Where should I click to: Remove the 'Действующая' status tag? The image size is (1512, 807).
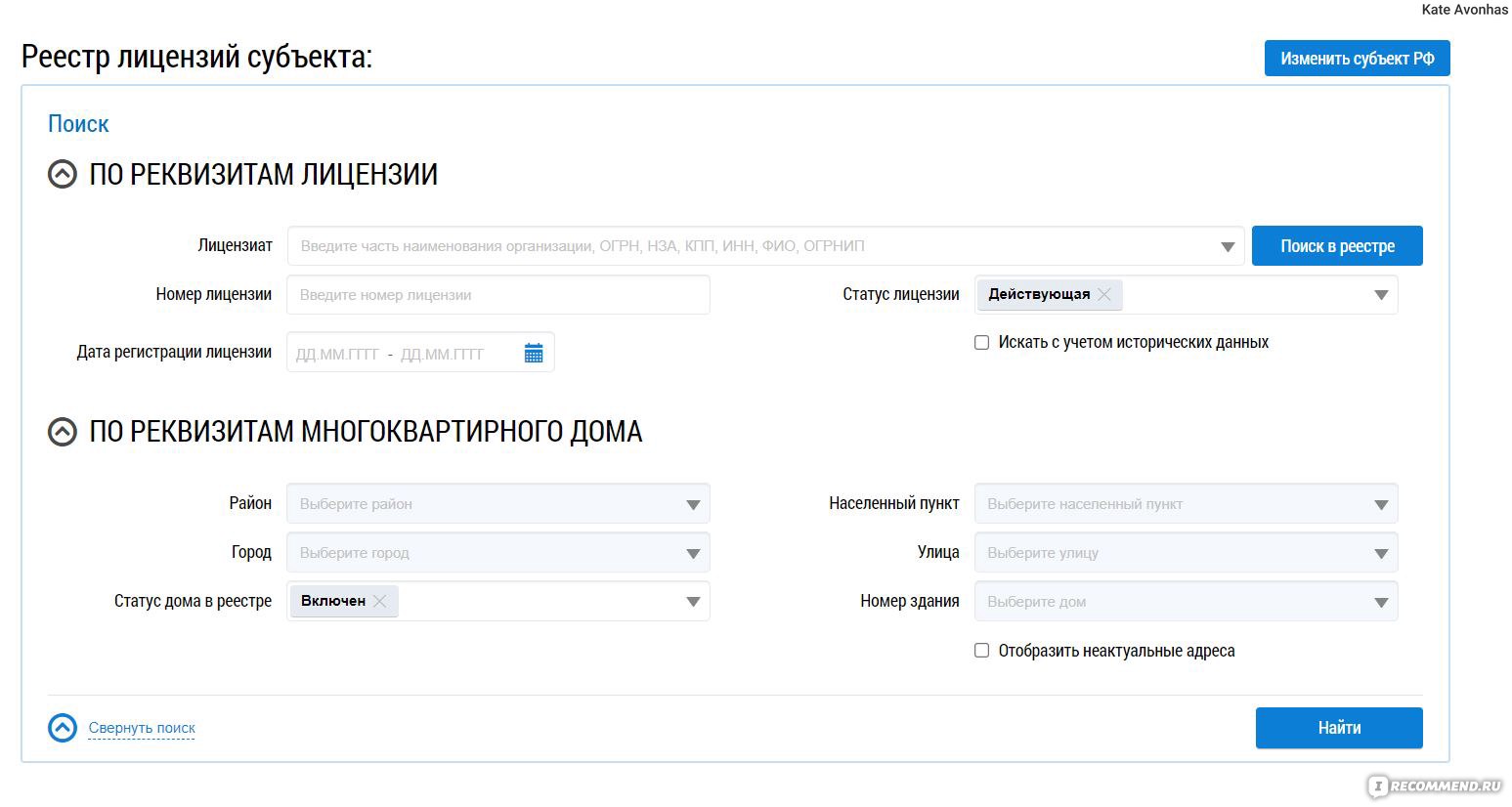[x=1104, y=294]
